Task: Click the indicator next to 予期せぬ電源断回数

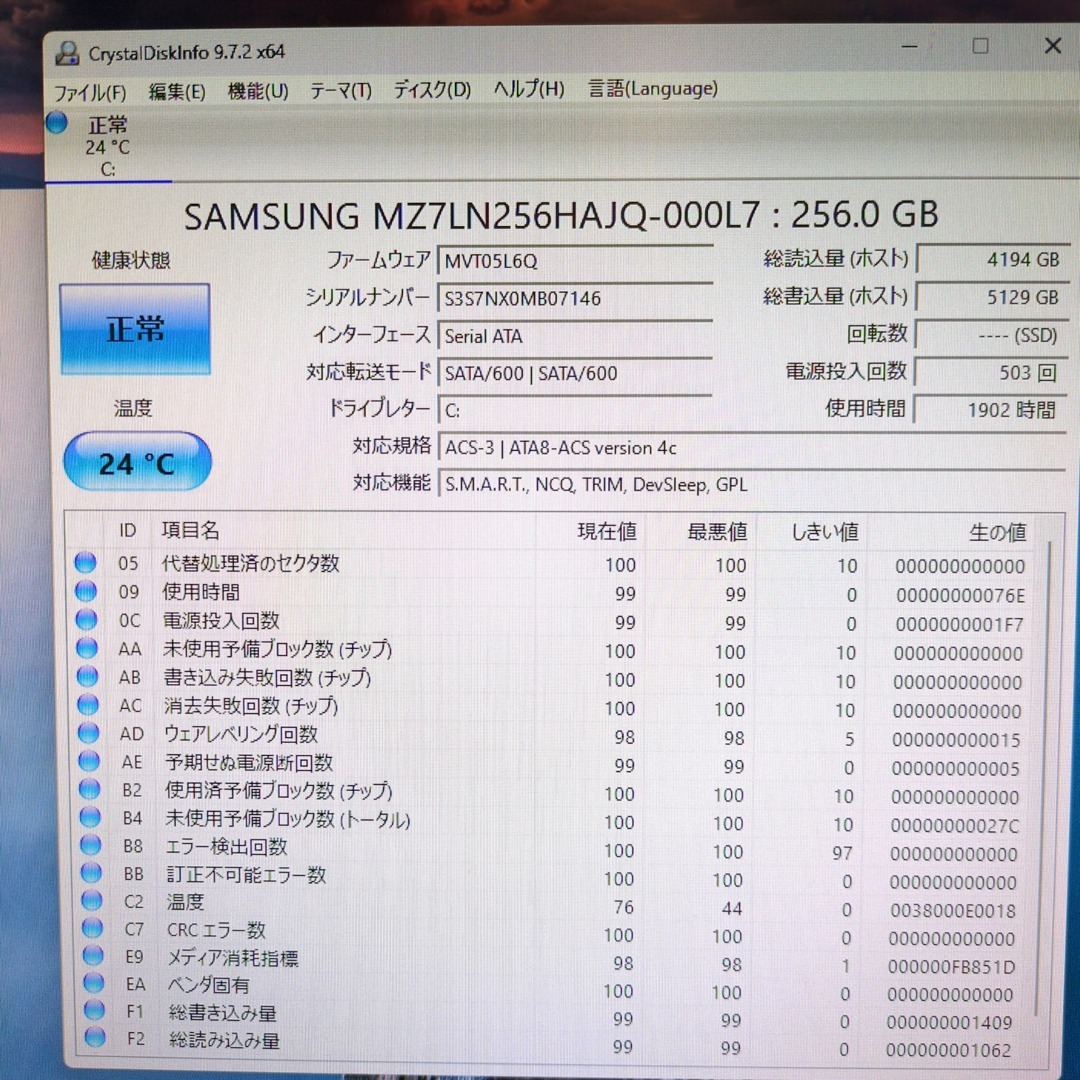Action: 86,761
